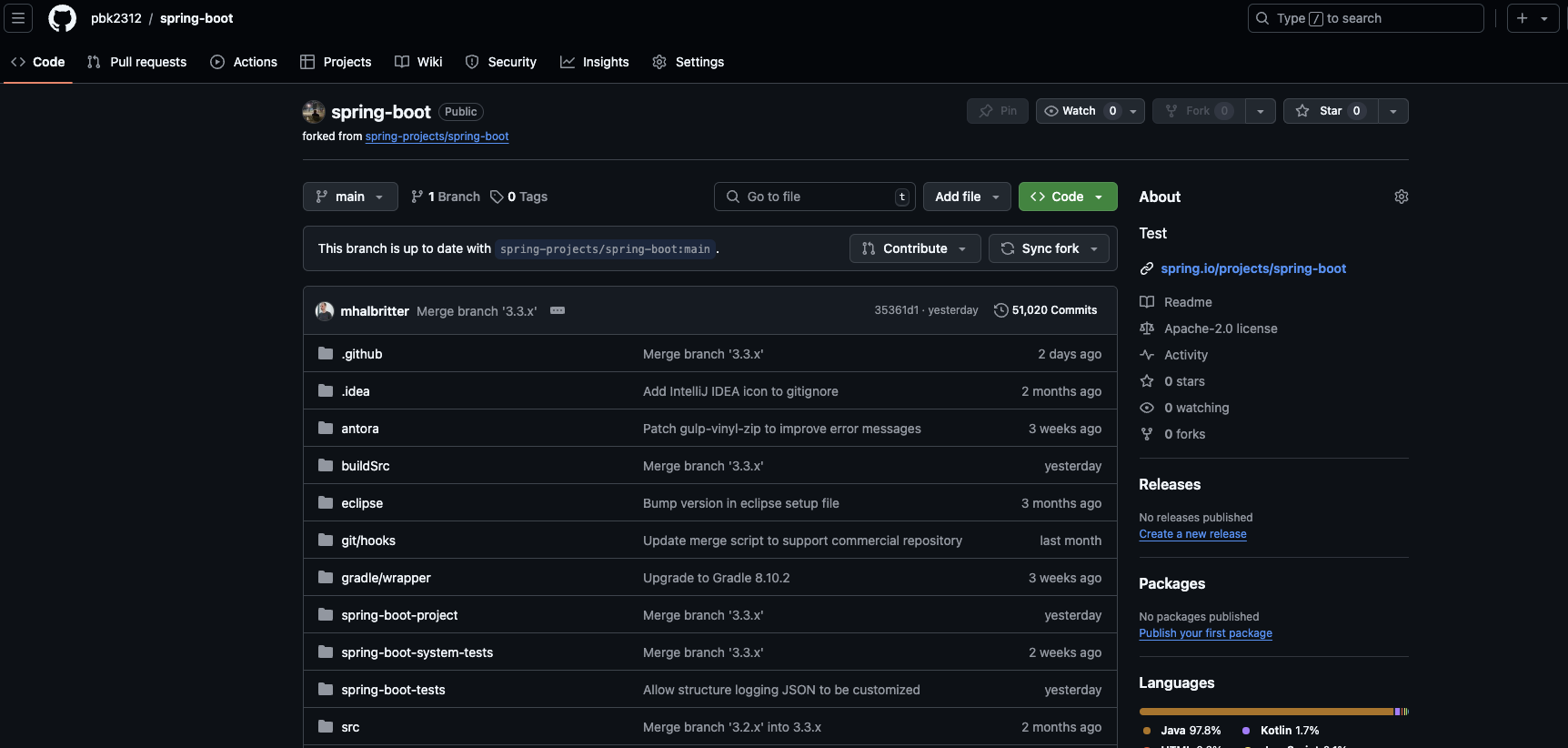Expand the Star lists dropdown arrow
Viewport: 1568px width, 748px height.
pos(1393,111)
